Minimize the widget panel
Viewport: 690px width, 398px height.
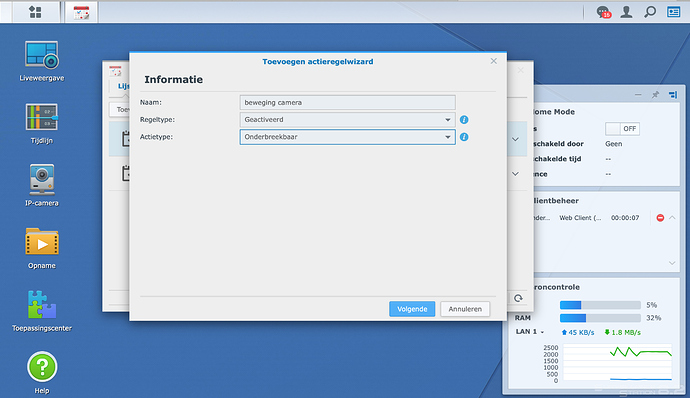638,95
